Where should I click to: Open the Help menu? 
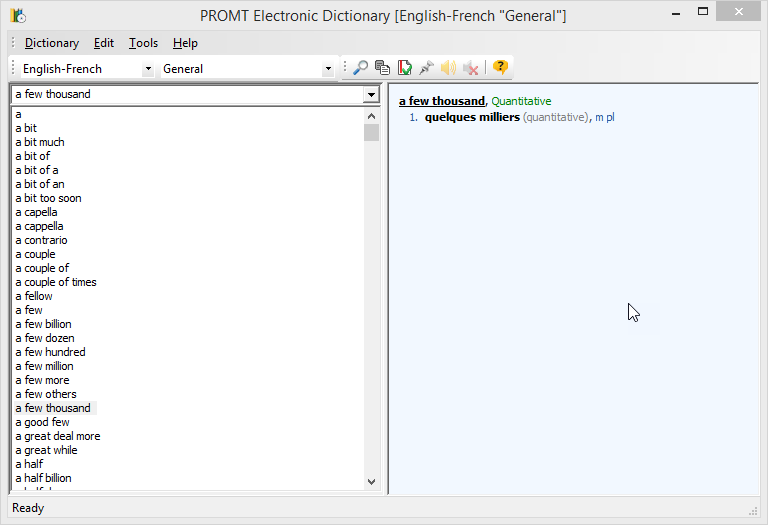point(185,43)
